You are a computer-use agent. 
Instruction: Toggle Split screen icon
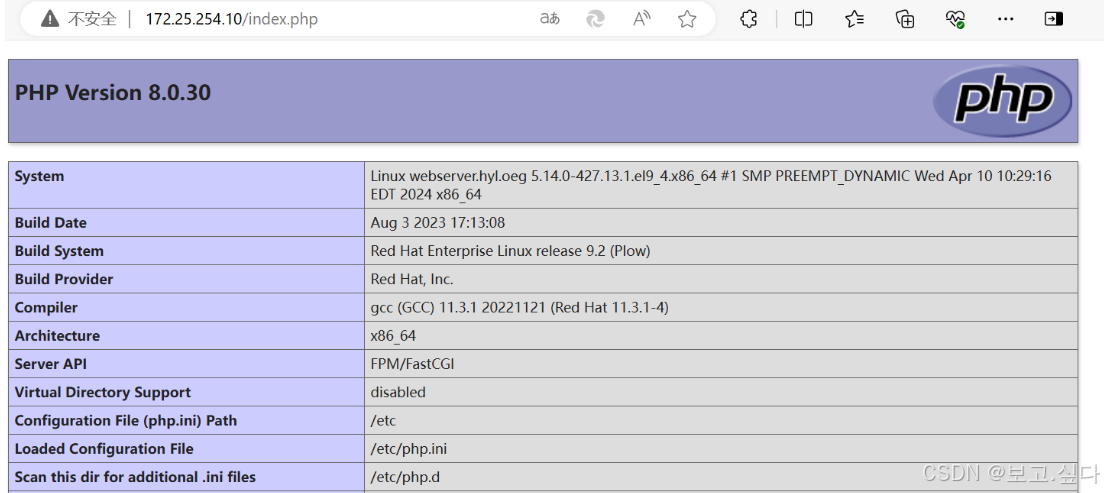pos(803,19)
